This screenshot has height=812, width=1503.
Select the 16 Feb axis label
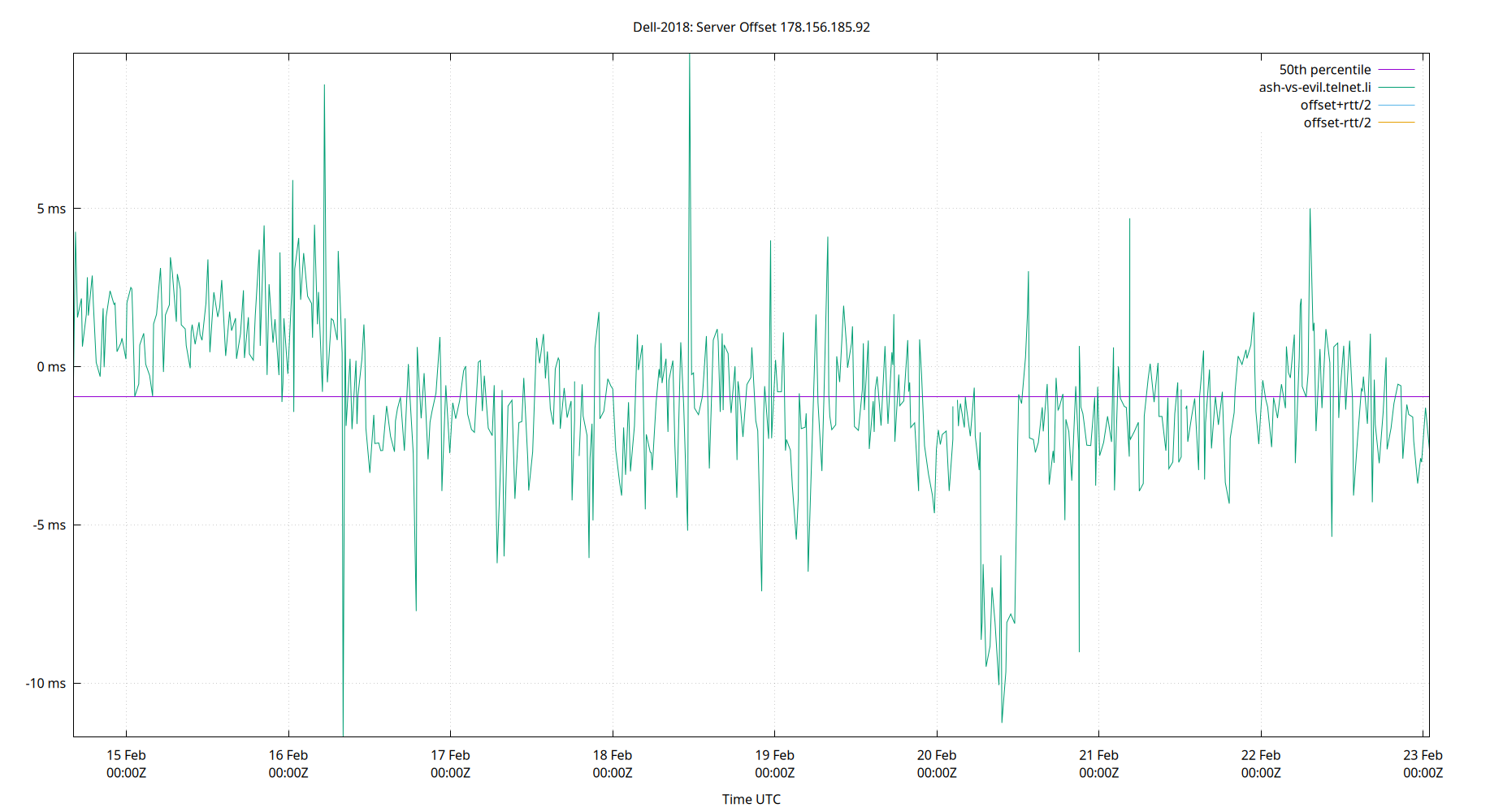point(288,754)
